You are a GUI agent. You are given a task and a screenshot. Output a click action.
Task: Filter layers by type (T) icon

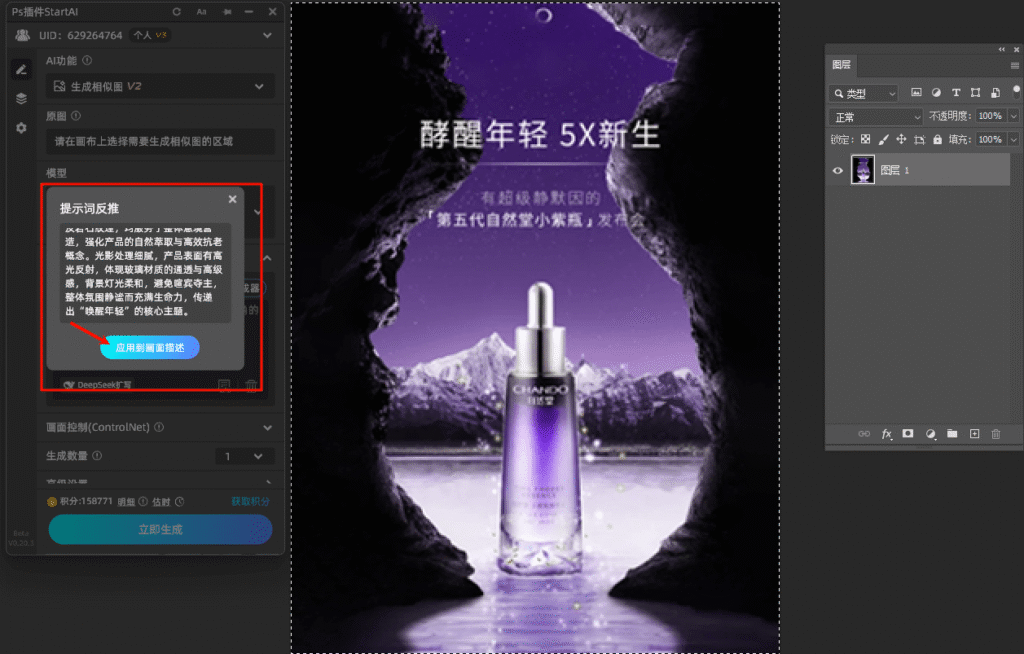tap(955, 93)
